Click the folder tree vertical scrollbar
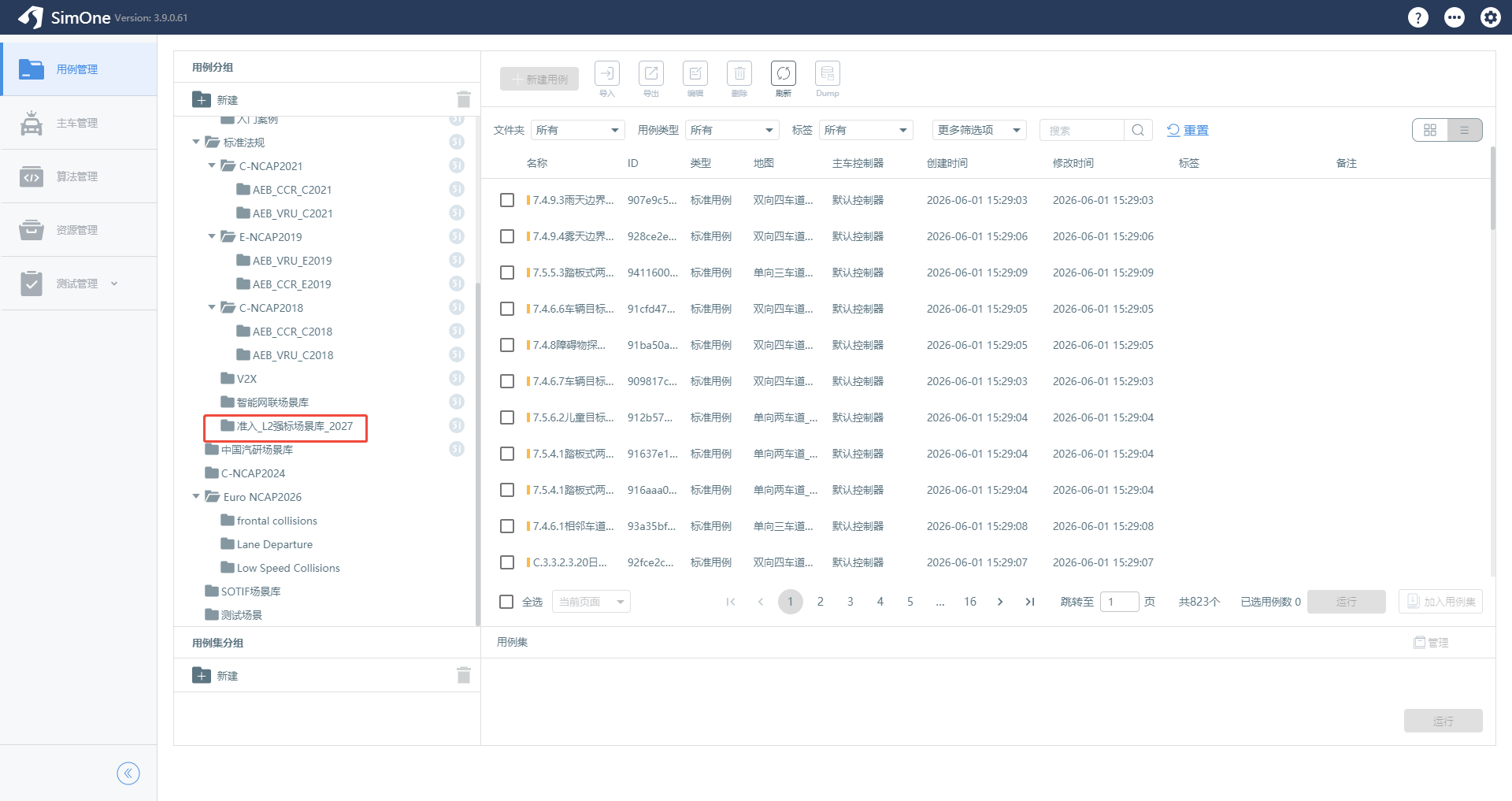Viewport: 1512px width, 801px height. coord(477,453)
